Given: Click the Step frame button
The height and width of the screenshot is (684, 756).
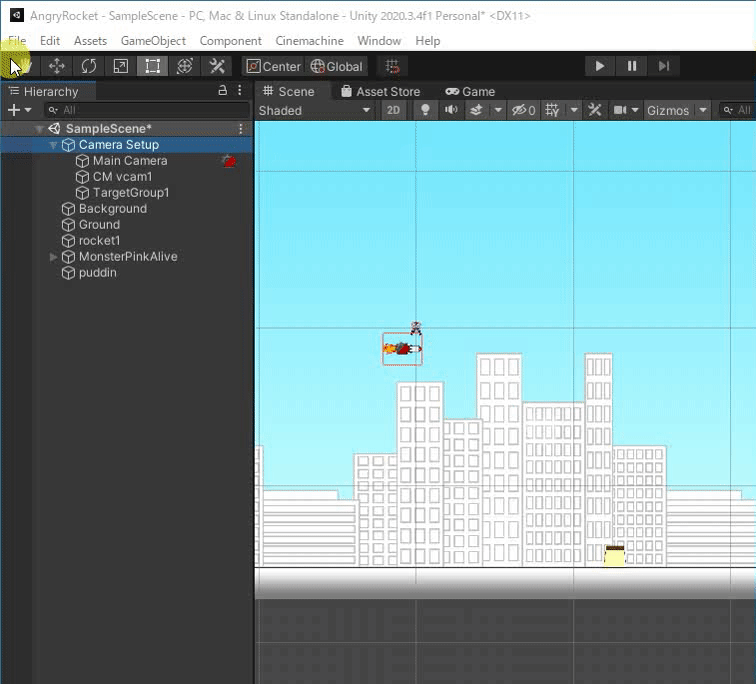Looking at the screenshot, I should click(x=664, y=66).
